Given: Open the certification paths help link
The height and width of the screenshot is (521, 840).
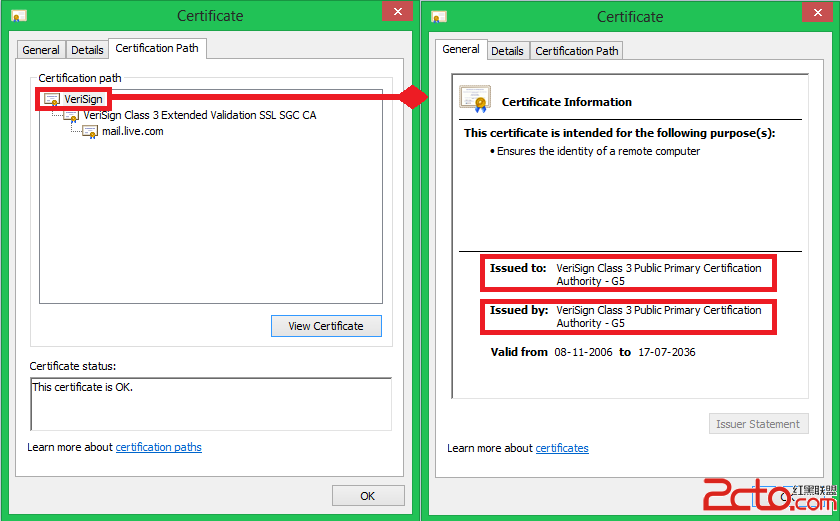Looking at the screenshot, I should click(159, 447).
